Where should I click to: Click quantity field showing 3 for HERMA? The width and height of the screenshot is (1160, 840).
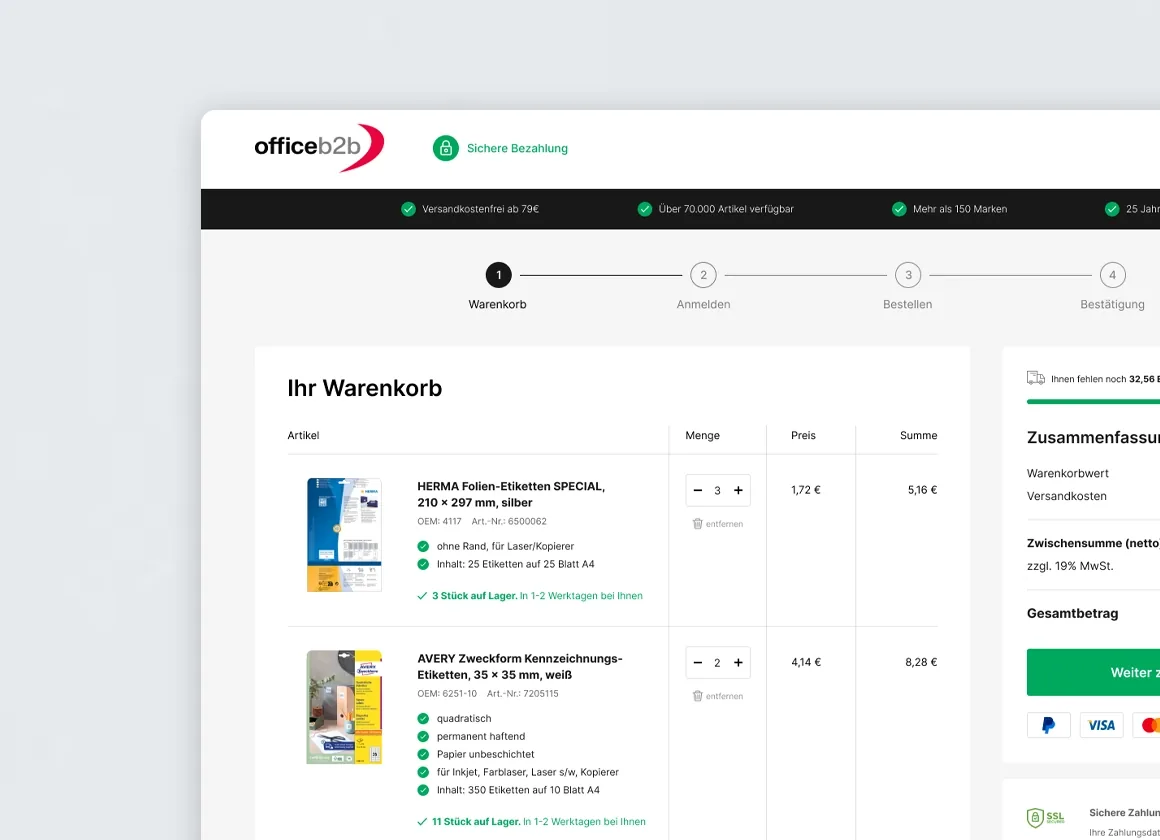point(718,491)
